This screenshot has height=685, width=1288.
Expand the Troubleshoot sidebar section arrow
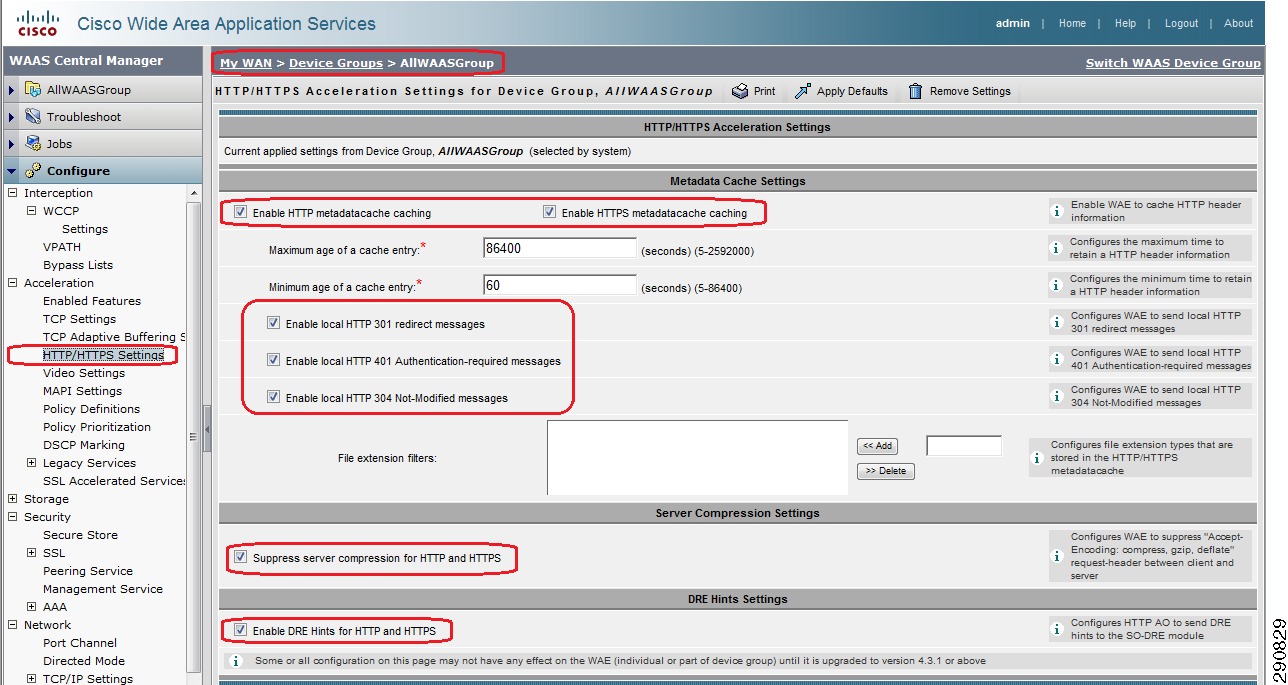click(x=11, y=117)
